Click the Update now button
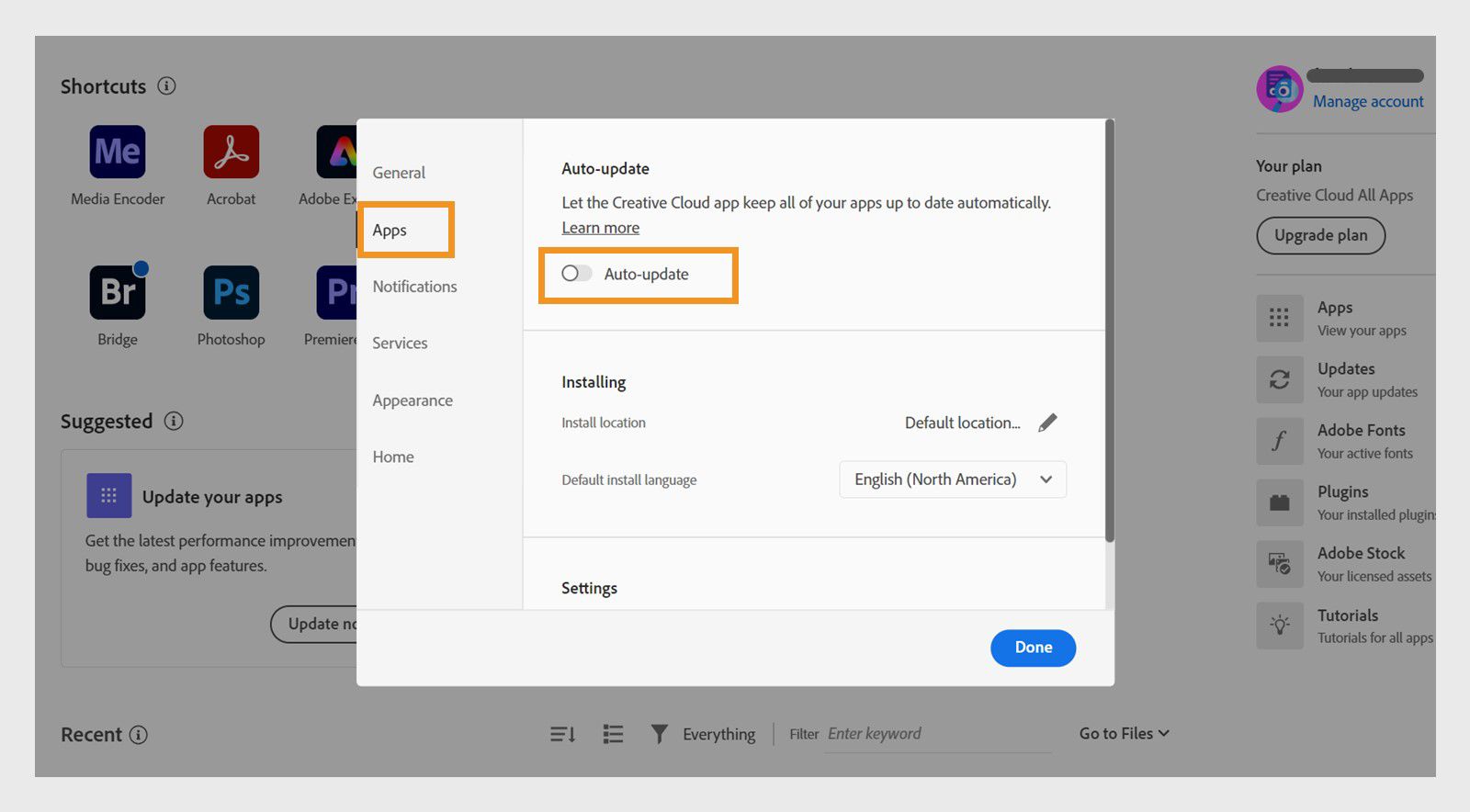The image size is (1470, 812). click(314, 624)
